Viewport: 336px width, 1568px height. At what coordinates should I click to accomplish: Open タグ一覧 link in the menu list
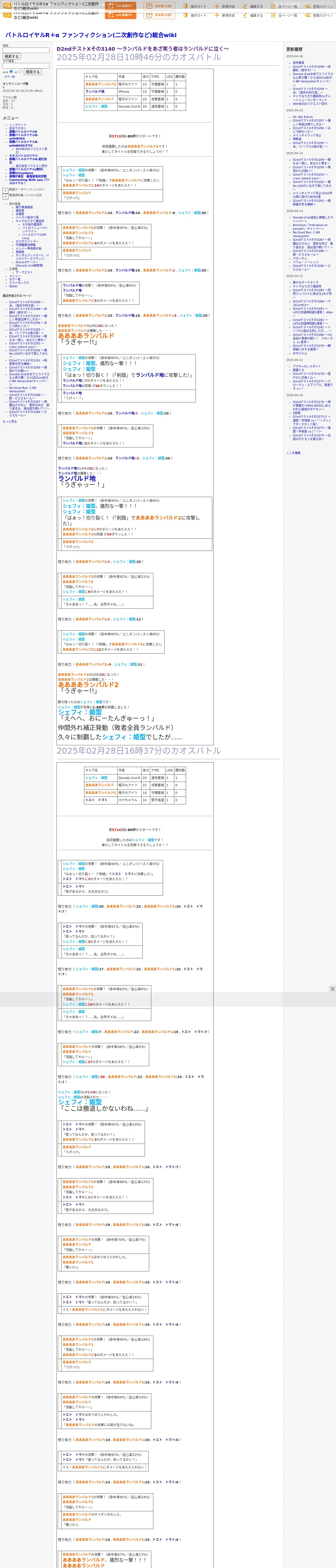[x=15, y=279]
